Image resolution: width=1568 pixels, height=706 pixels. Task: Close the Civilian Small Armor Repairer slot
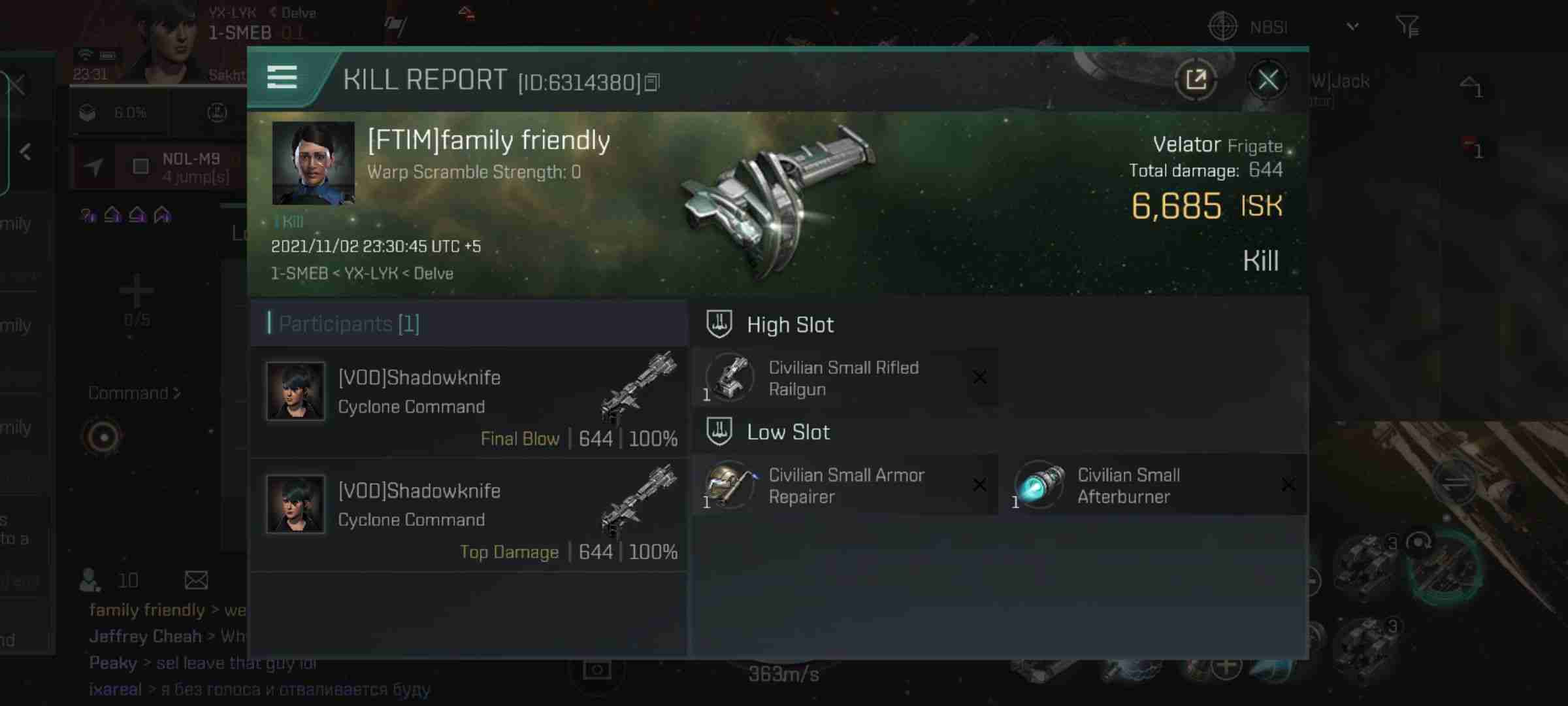980,485
